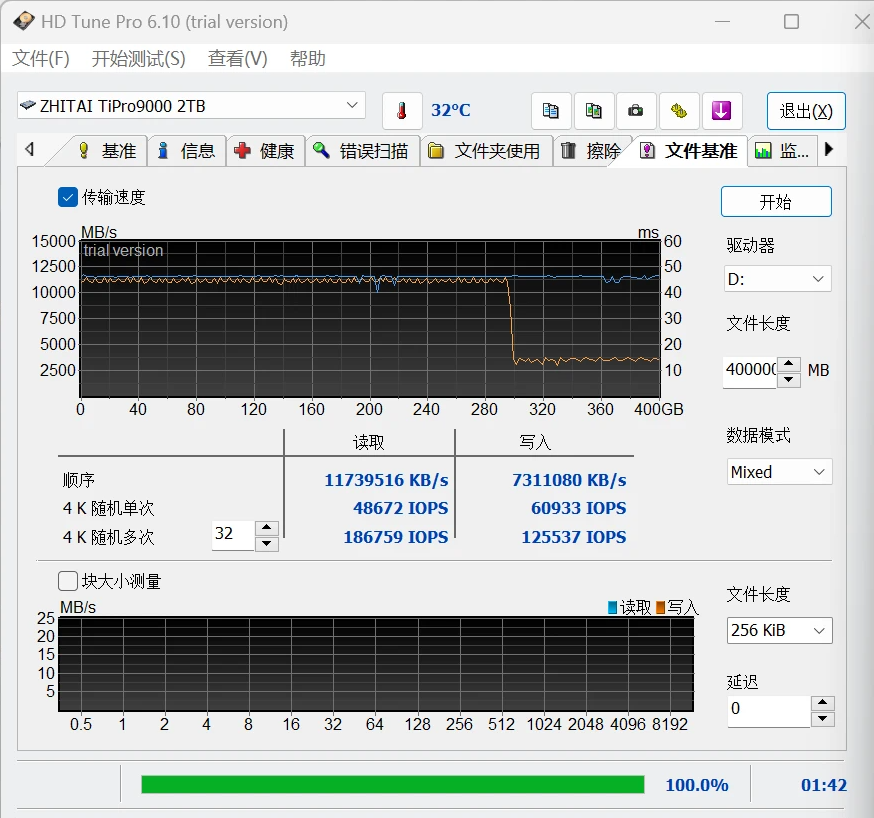Increase the 延迟 value
The image size is (874, 818).
pyautogui.click(x=823, y=703)
